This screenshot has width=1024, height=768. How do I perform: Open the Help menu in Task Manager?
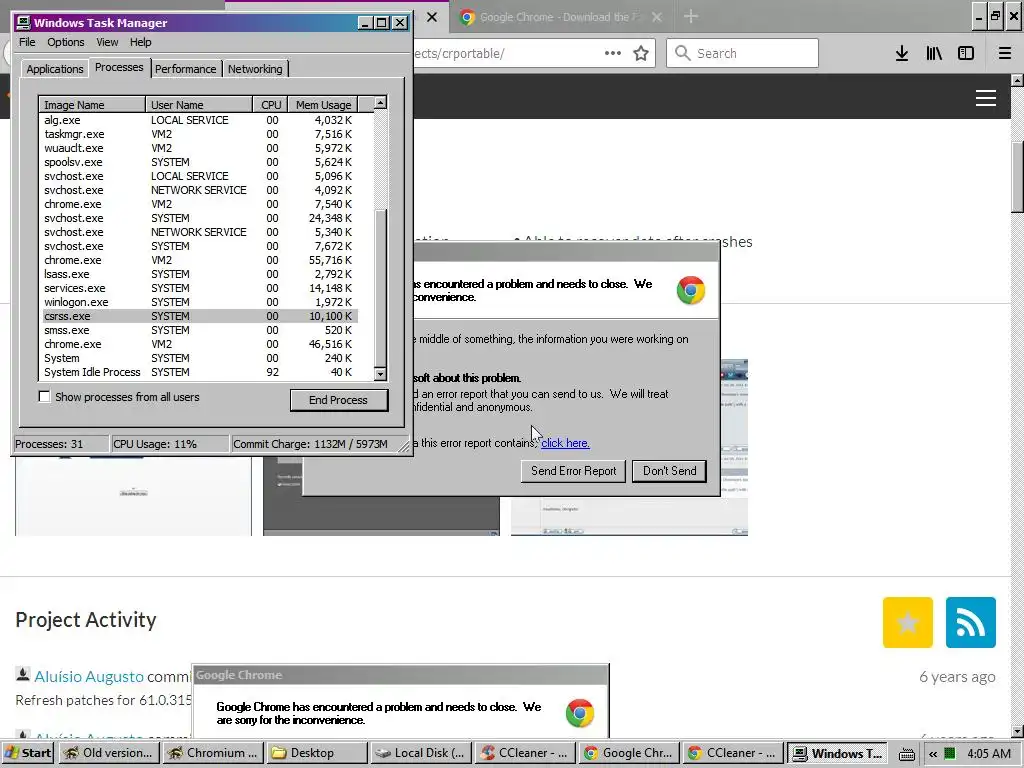(140, 42)
